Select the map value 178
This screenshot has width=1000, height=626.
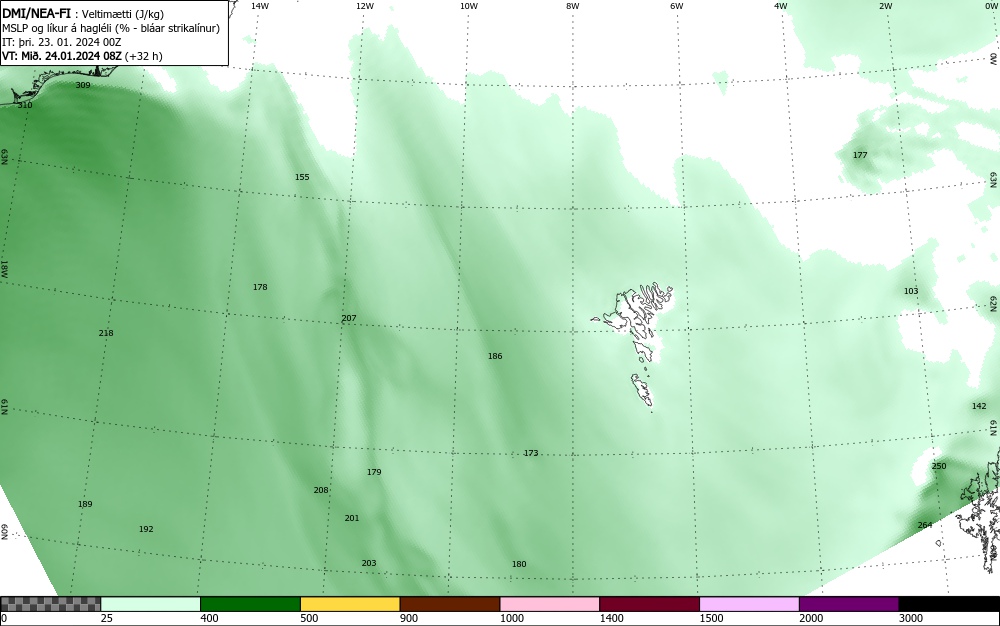[260, 287]
